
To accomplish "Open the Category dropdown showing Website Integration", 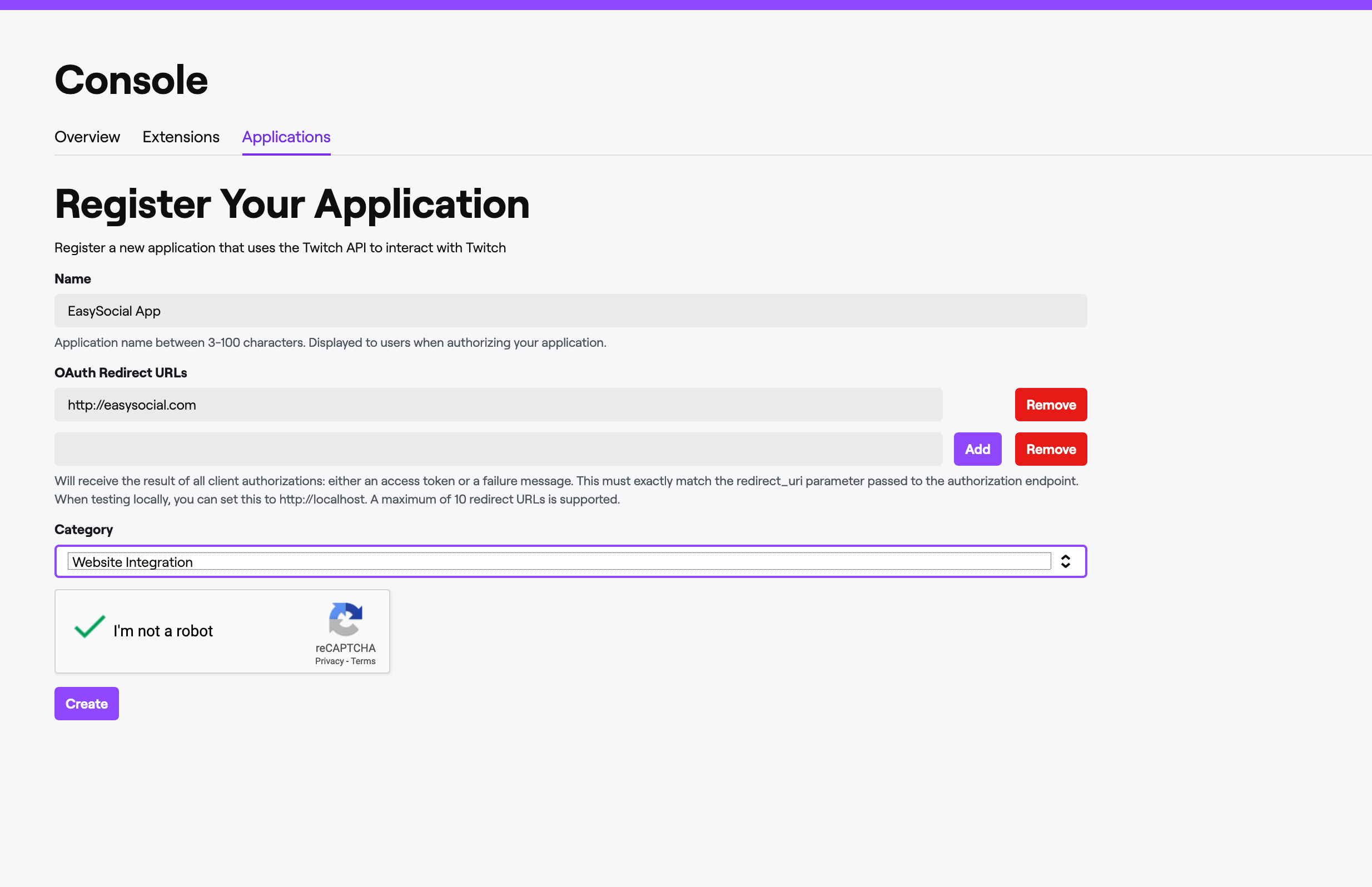I will tap(571, 561).
